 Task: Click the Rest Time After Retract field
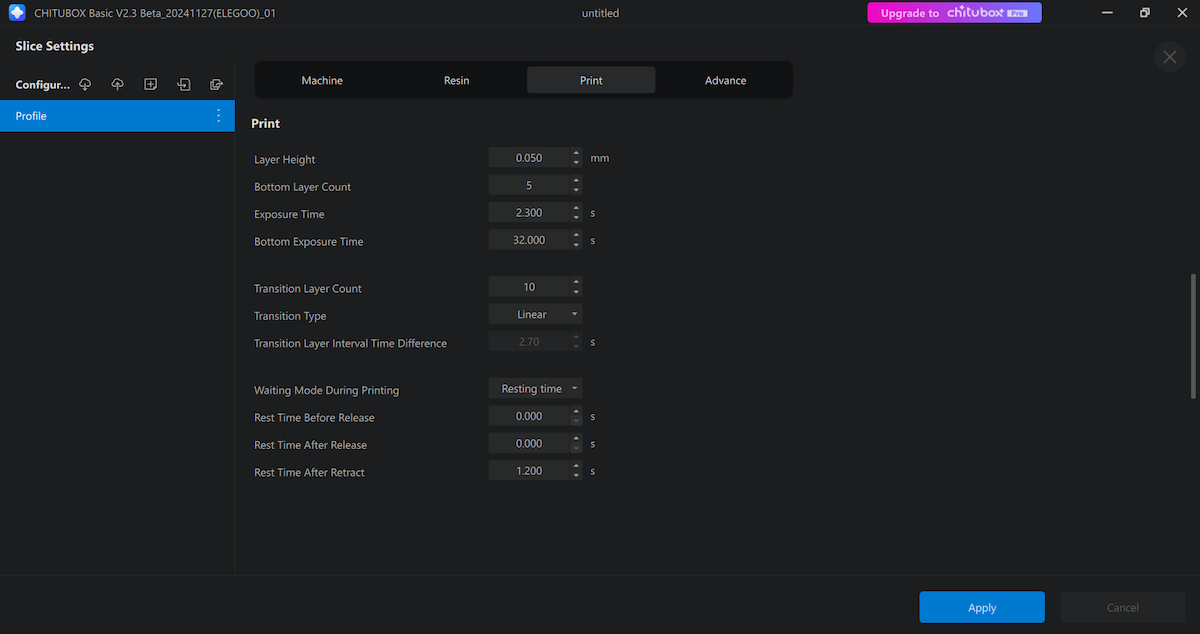pyautogui.click(x=529, y=470)
